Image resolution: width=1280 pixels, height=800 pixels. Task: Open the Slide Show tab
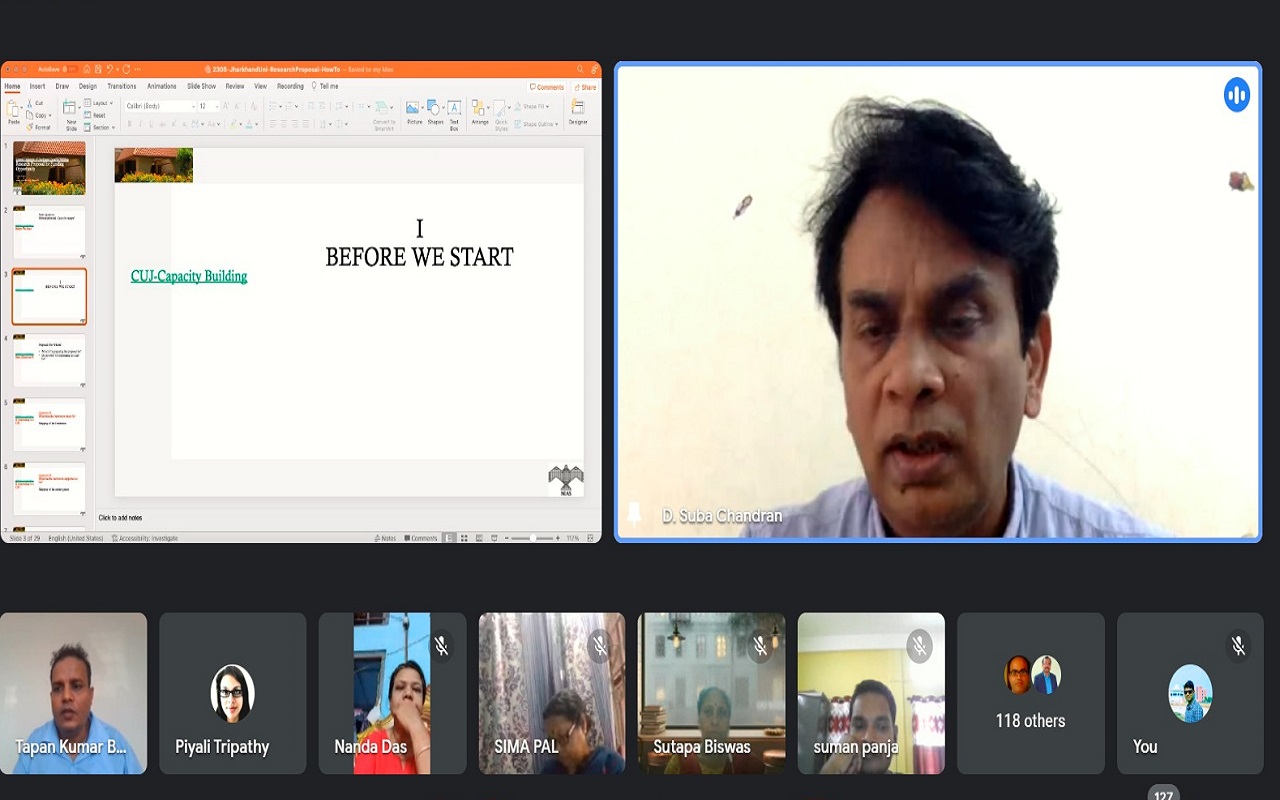201,87
